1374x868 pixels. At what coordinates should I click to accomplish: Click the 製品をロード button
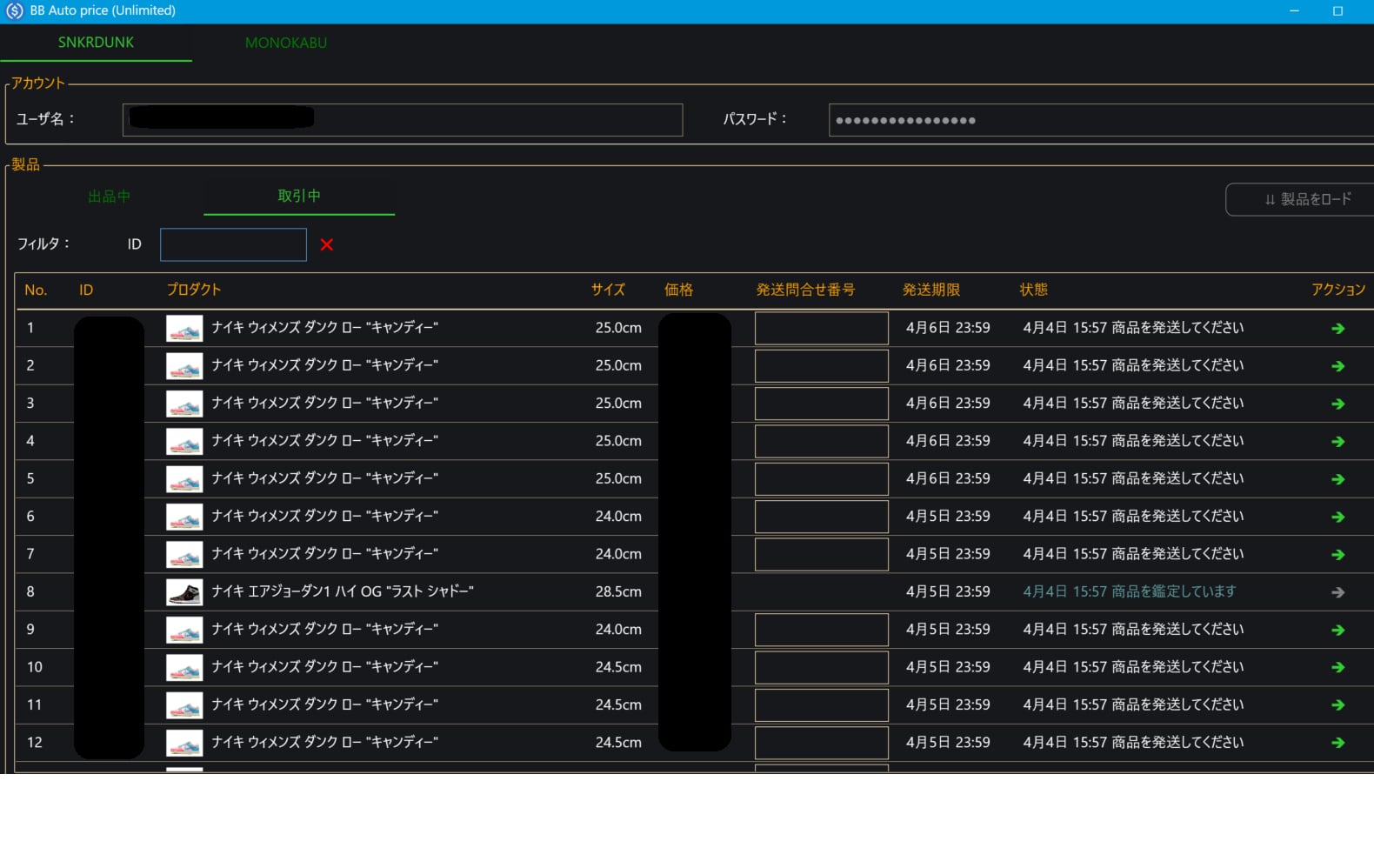[x=1307, y=199]
